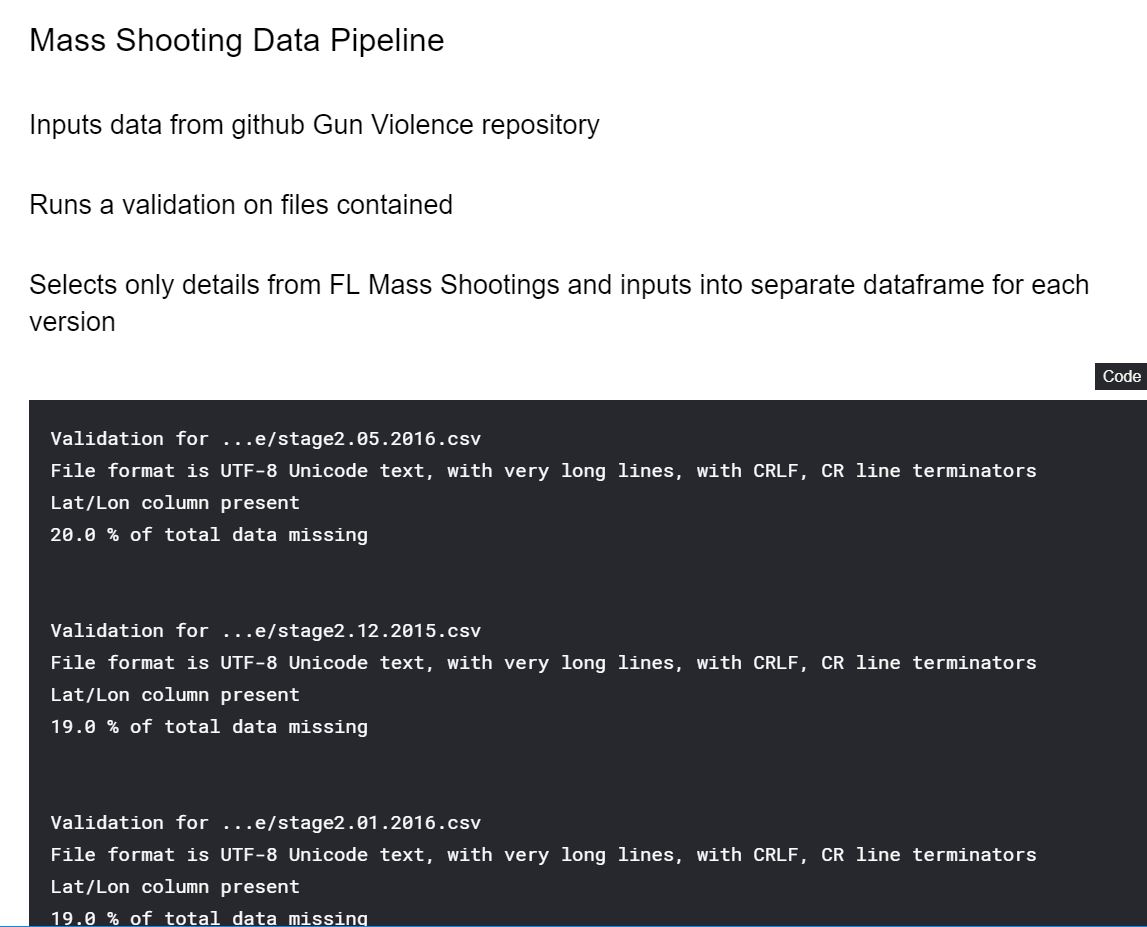Click the File format line under stage2.05.2016.csv
The image size is (1147, 927).
point(543,471)
